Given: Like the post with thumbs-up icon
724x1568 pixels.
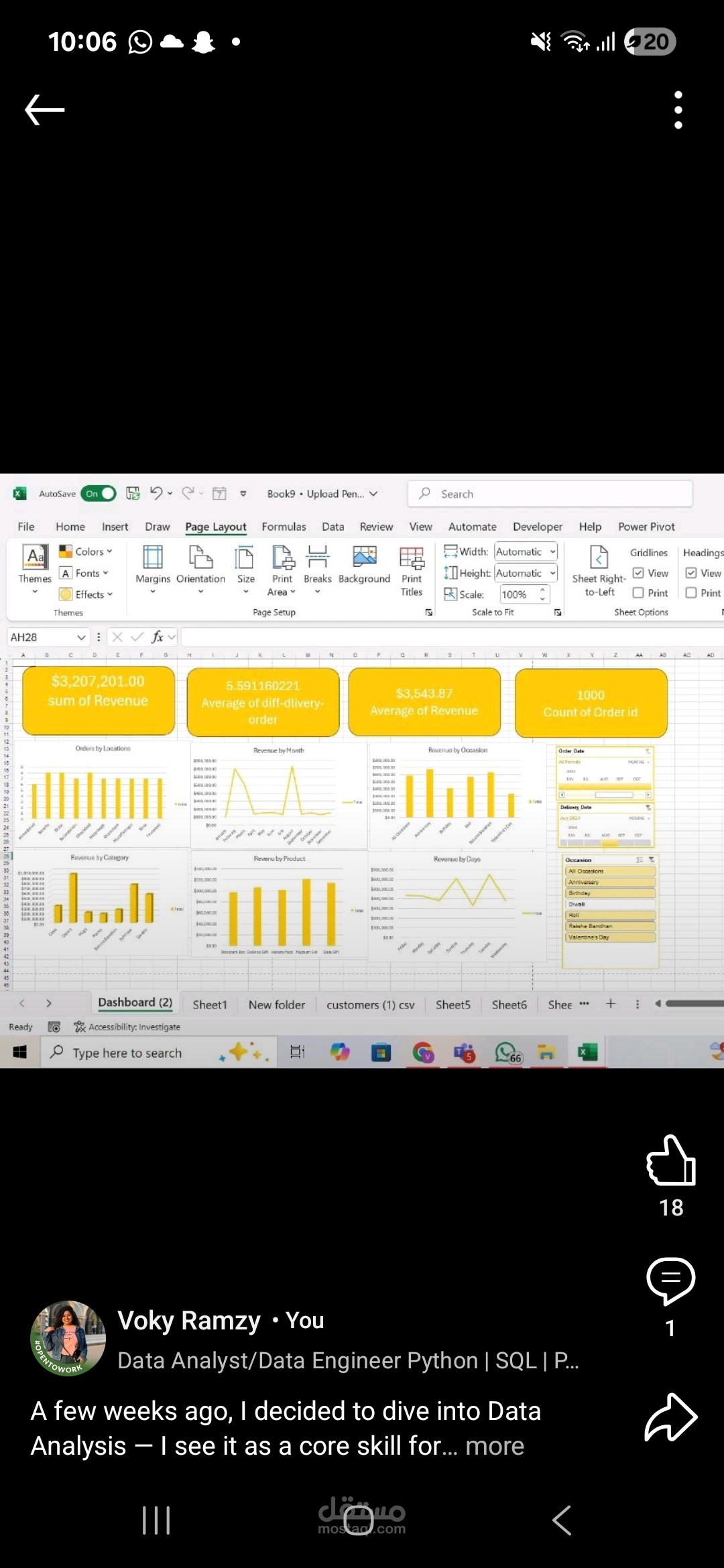Looking at the screenshot, I should tap(671, 1160).
